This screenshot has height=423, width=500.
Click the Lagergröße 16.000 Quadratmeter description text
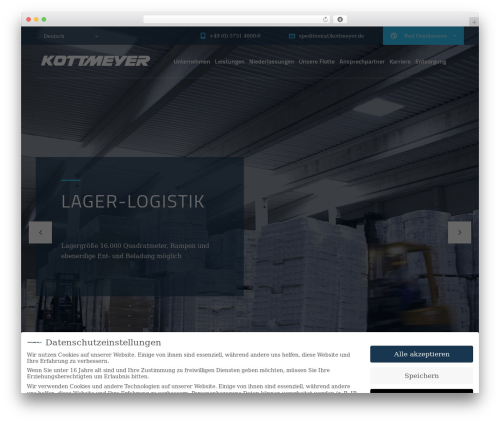(x=135, y=251)
